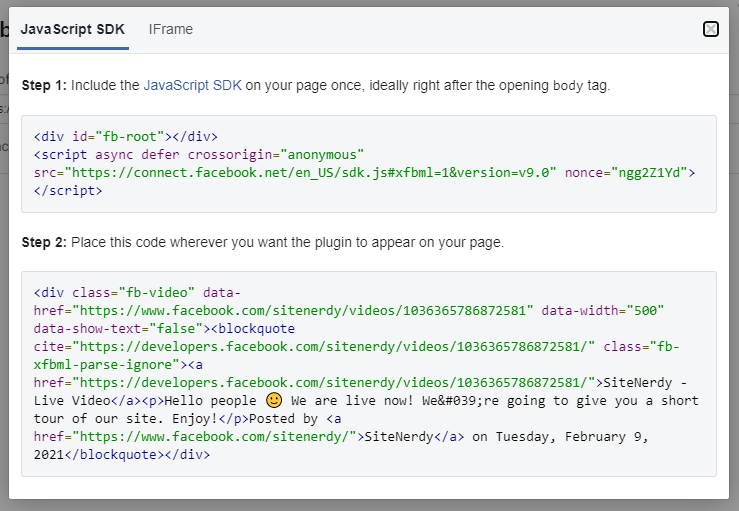
Task: Click the 'Step 1:' label text
Action: click(x=44, y=85)
